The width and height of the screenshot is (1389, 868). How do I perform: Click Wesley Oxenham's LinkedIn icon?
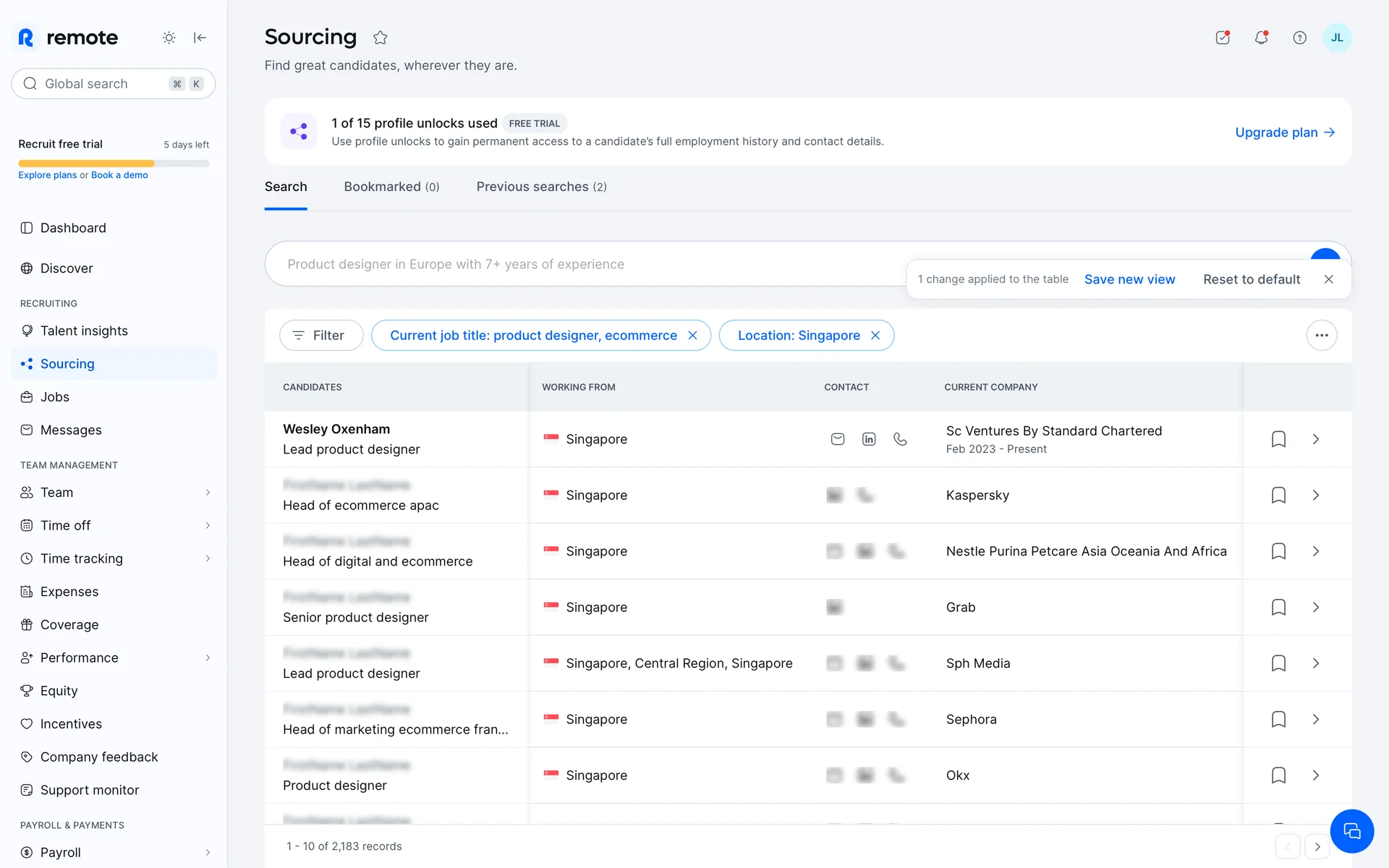tap(869, 439)
